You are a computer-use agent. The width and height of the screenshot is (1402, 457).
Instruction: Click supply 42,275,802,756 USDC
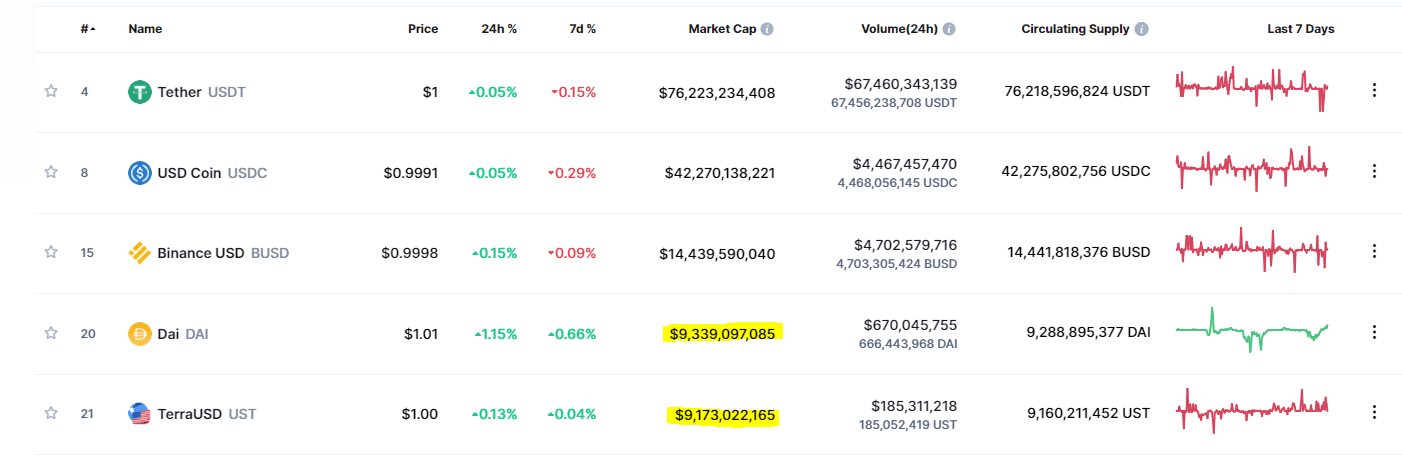(1076, 171)
